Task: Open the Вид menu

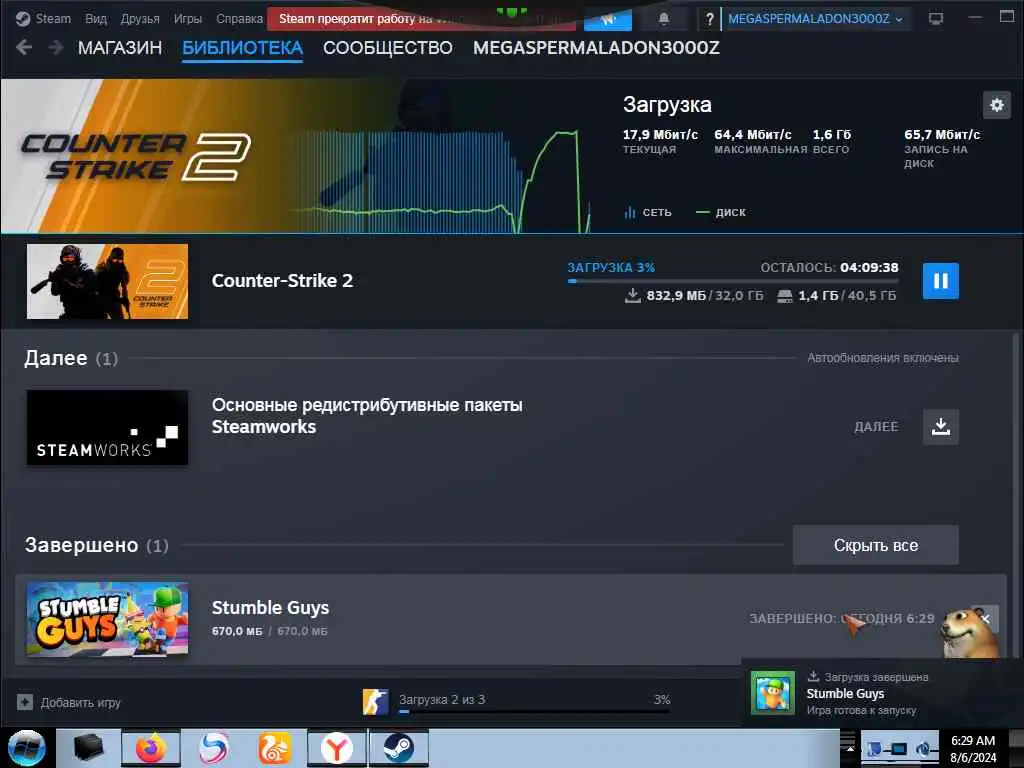Action: pyautogui.click(x=95, y=18)
